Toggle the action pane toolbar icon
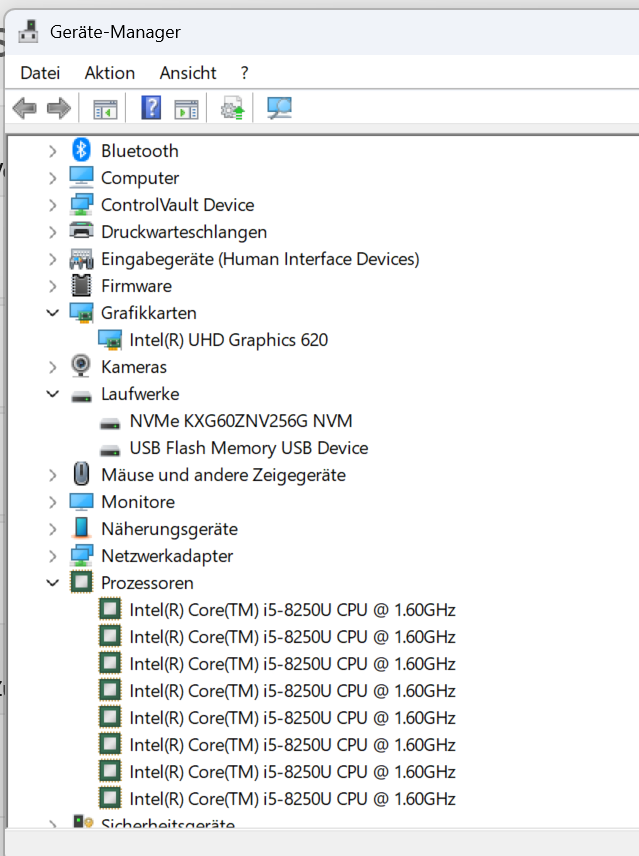Image resolution: width=639 pixels, height=856 pixels. 186,108
